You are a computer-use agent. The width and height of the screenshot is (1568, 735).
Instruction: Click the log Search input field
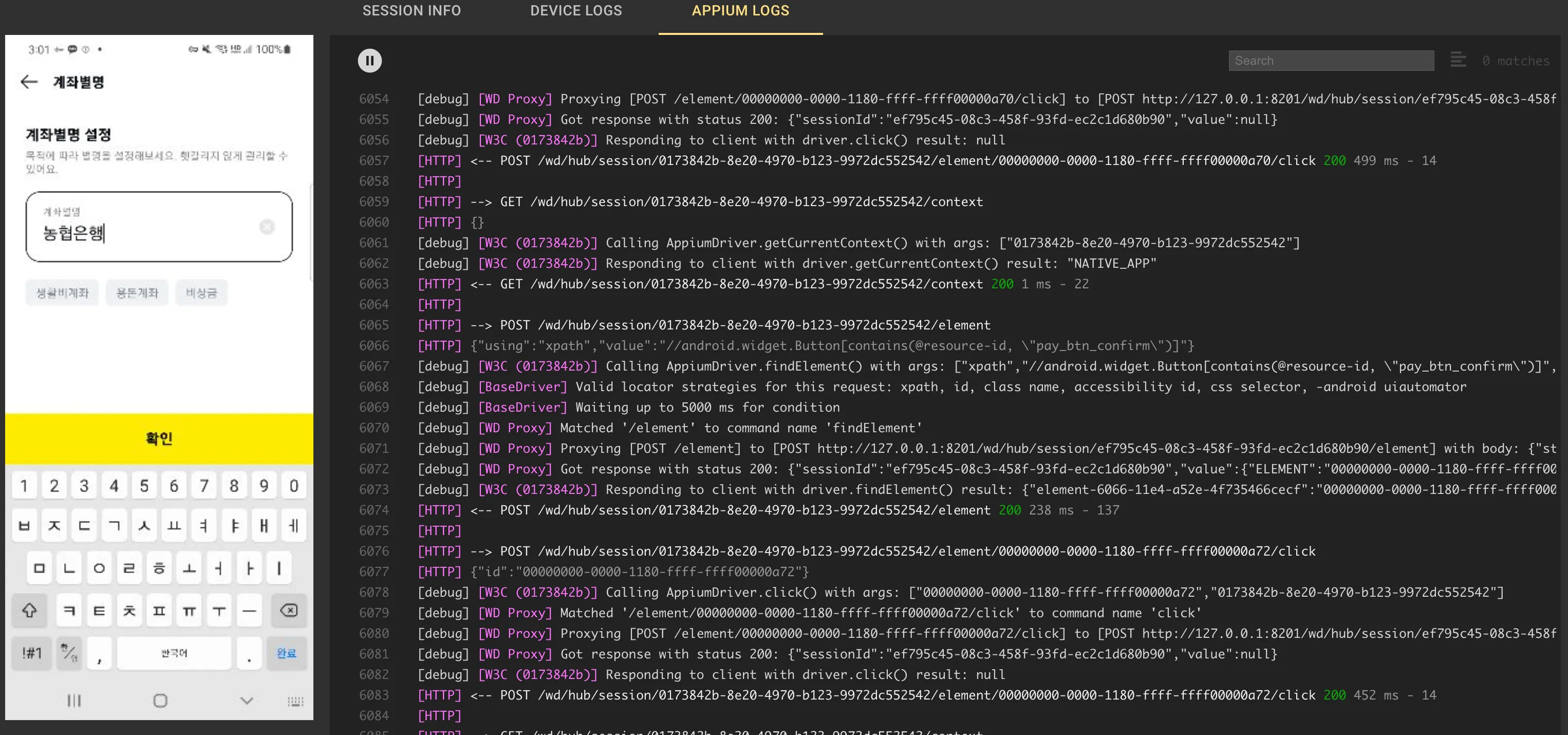pos(1331,60)
